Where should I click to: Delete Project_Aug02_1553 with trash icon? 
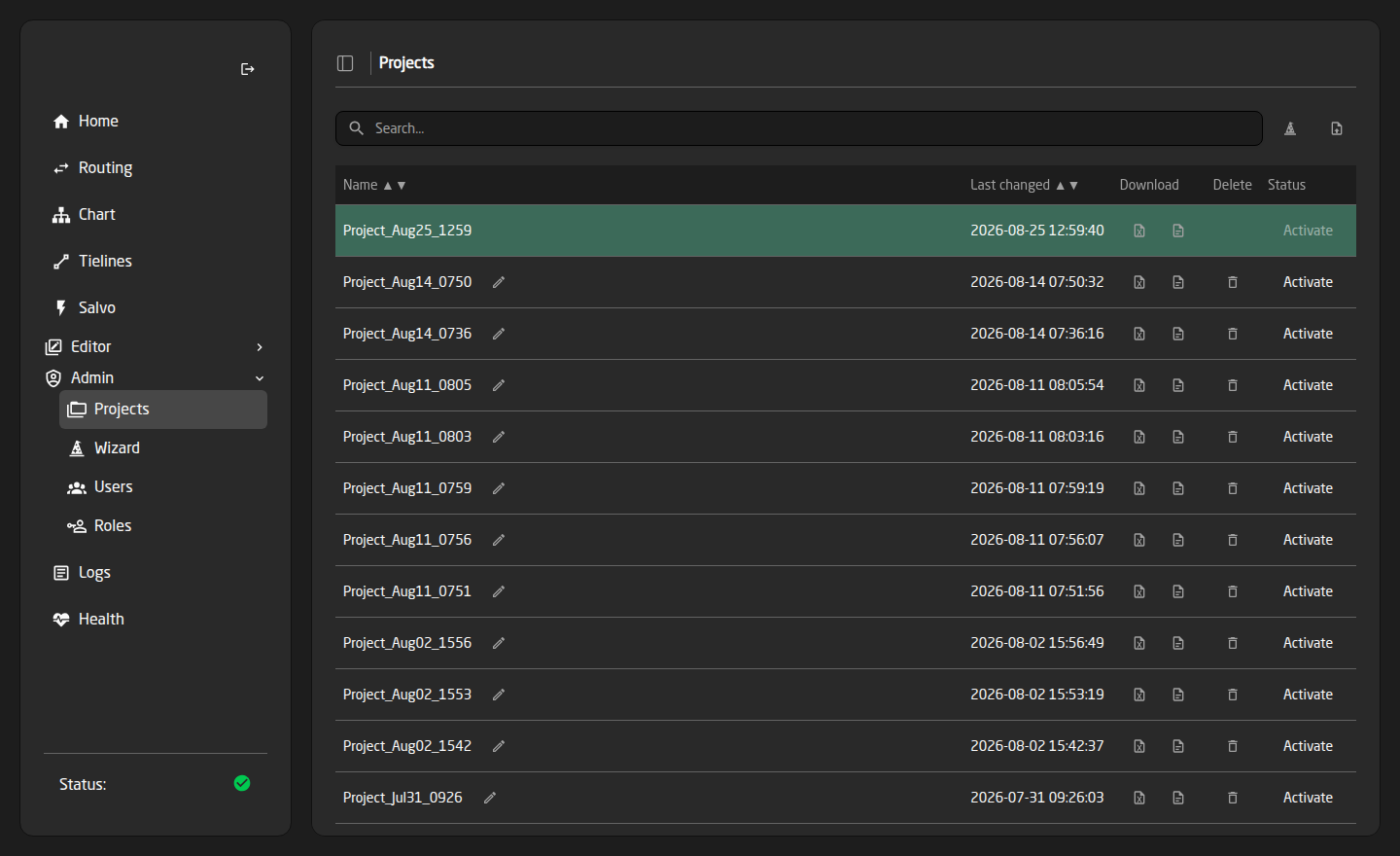(x=1233, y=695)
